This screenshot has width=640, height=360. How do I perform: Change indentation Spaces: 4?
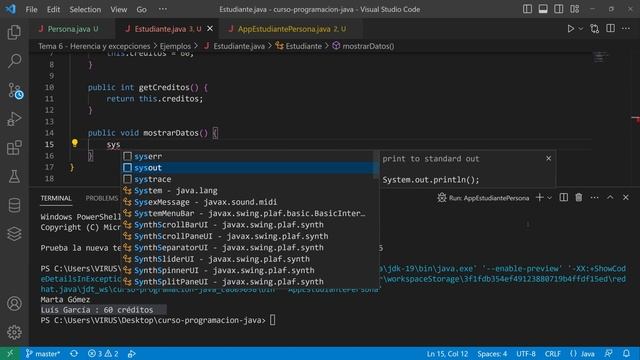coord(492,353)
